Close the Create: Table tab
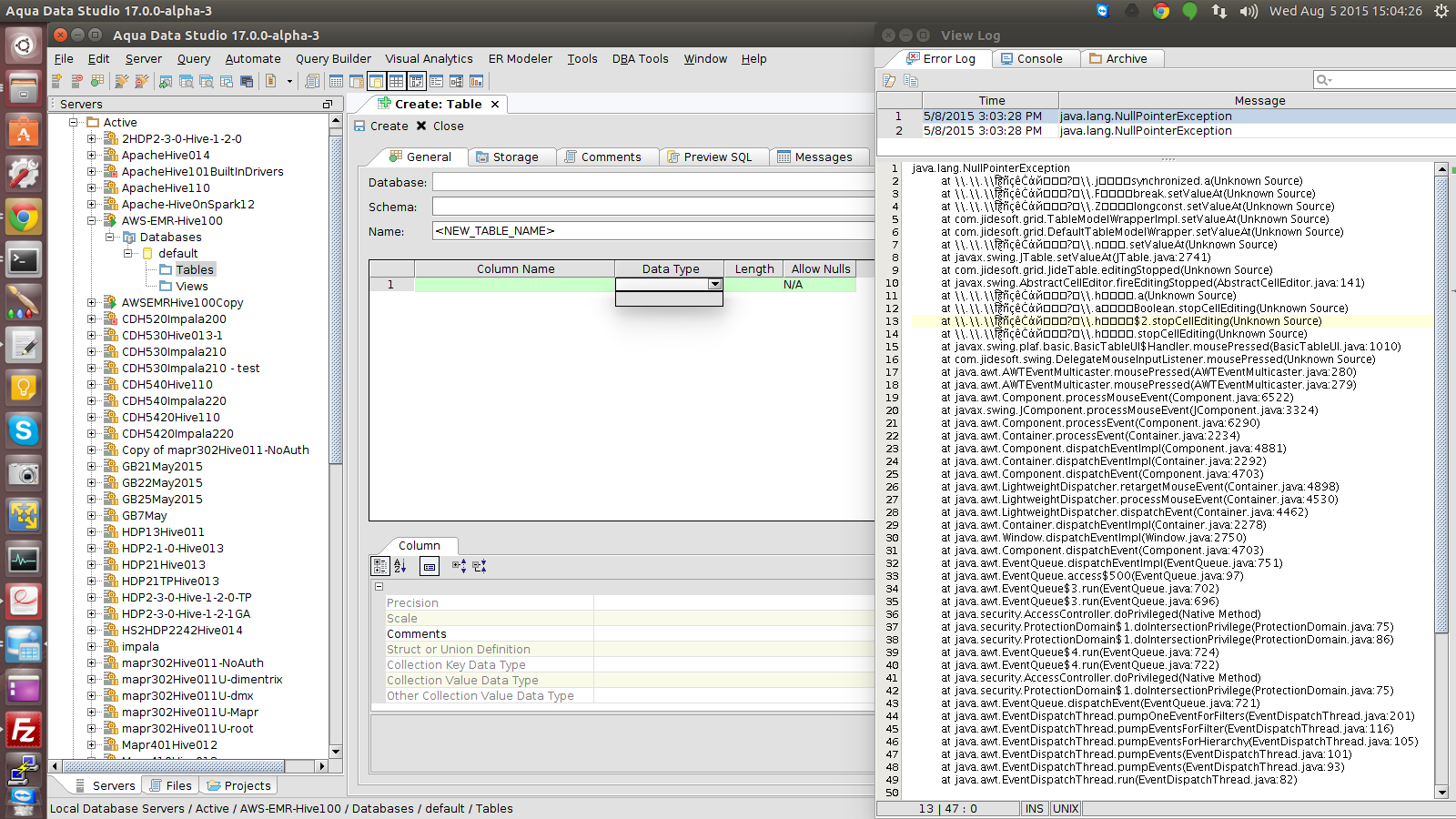Image resolution: width=1456 pixels, height=819 pixels. 495,105
